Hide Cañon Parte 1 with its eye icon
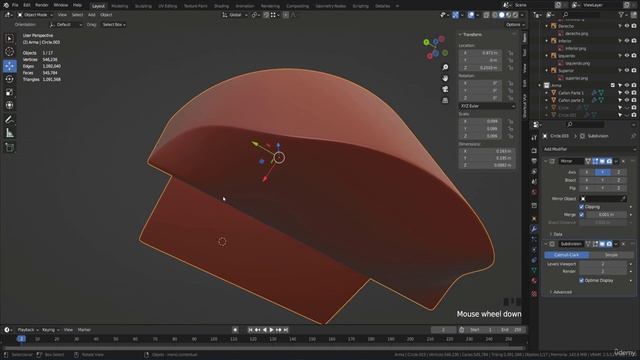 pos(627,93)
